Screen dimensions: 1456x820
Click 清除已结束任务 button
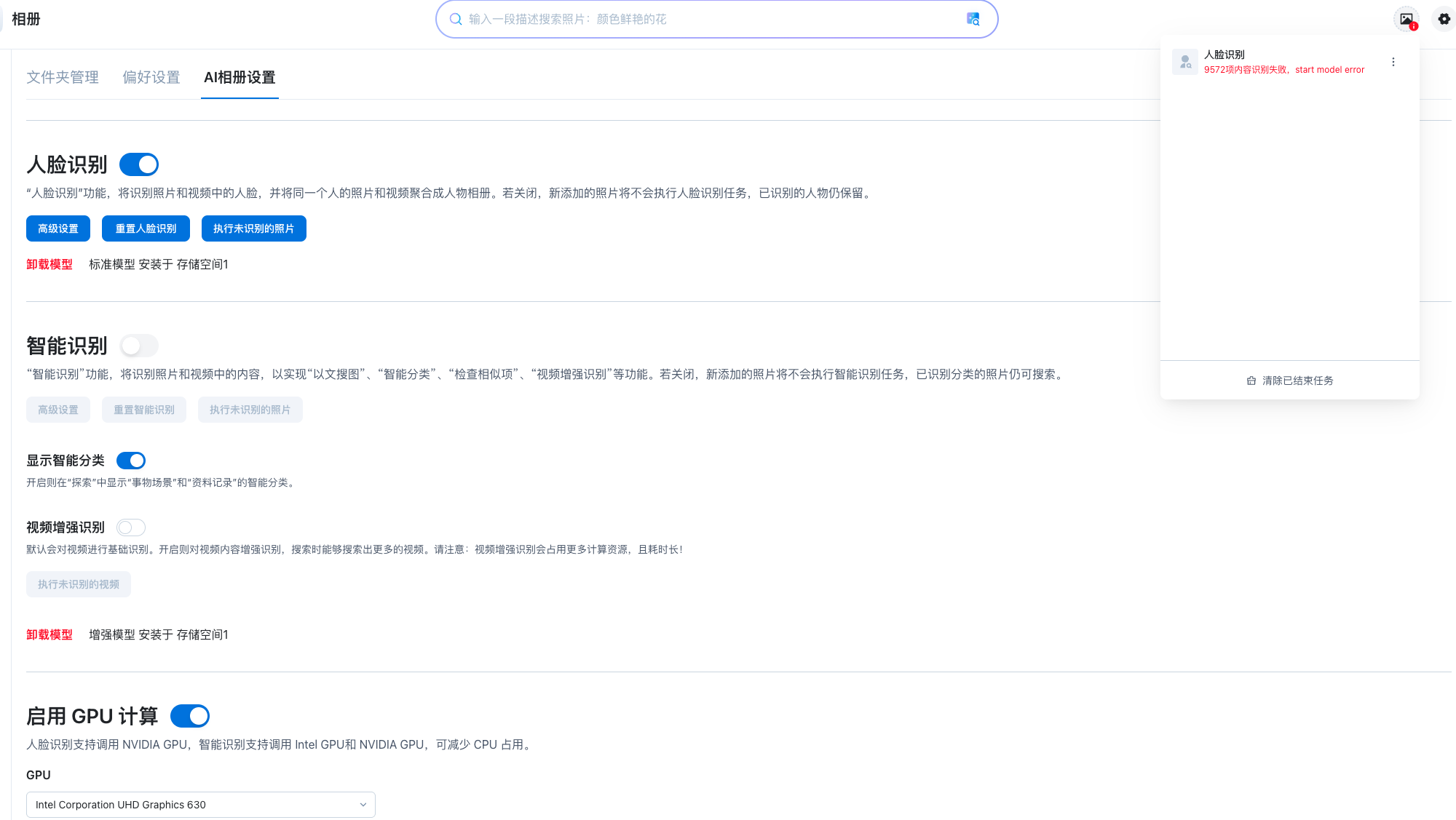pos(1290,381)
